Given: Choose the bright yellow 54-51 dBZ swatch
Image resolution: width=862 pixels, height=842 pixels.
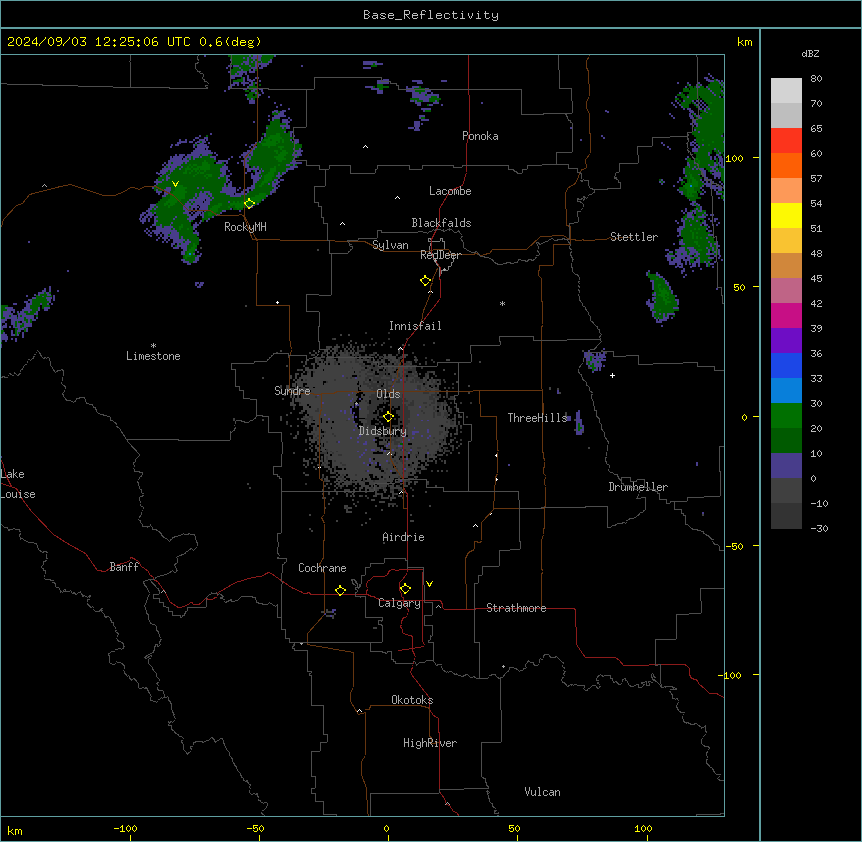Looking at the screenshot, I should 786,215.
